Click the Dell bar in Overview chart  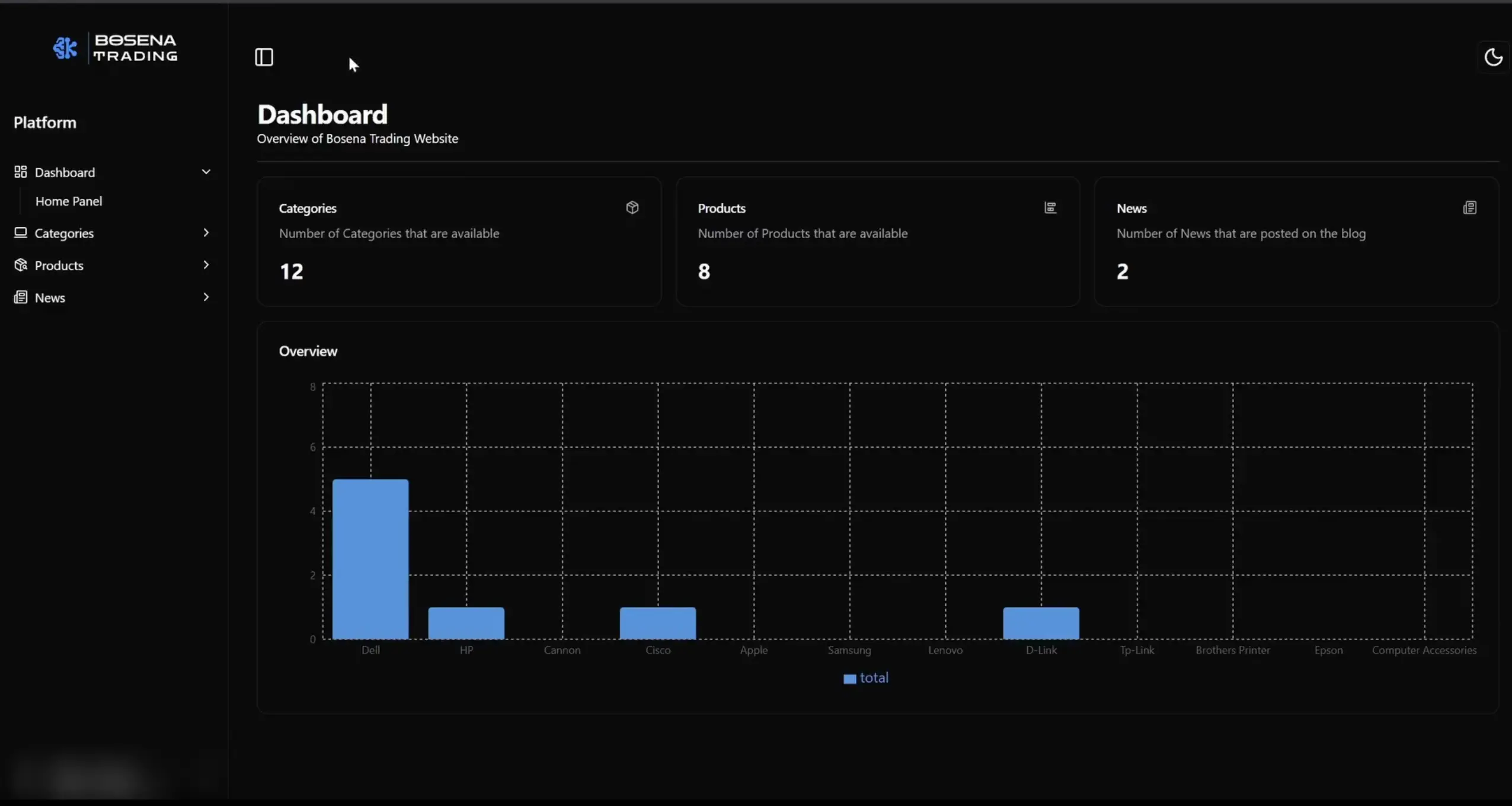370,559
